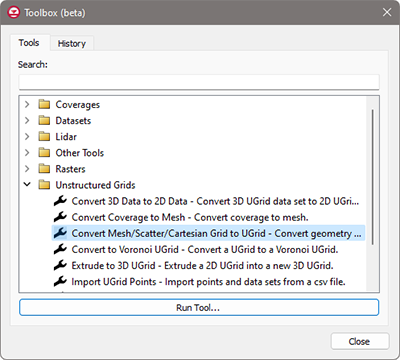Click the Convert to Voronoi UGrid wrench icon

tap(60, 249)
